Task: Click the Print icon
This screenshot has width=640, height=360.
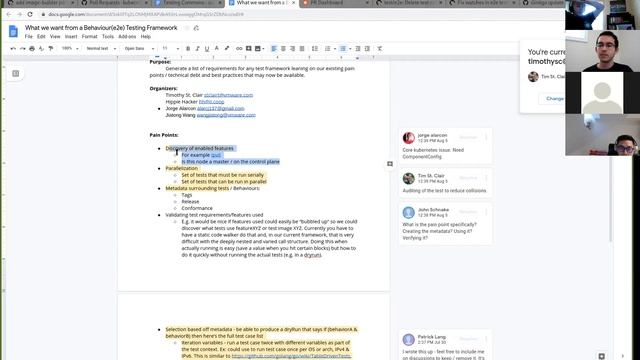Action: (32, 49)
